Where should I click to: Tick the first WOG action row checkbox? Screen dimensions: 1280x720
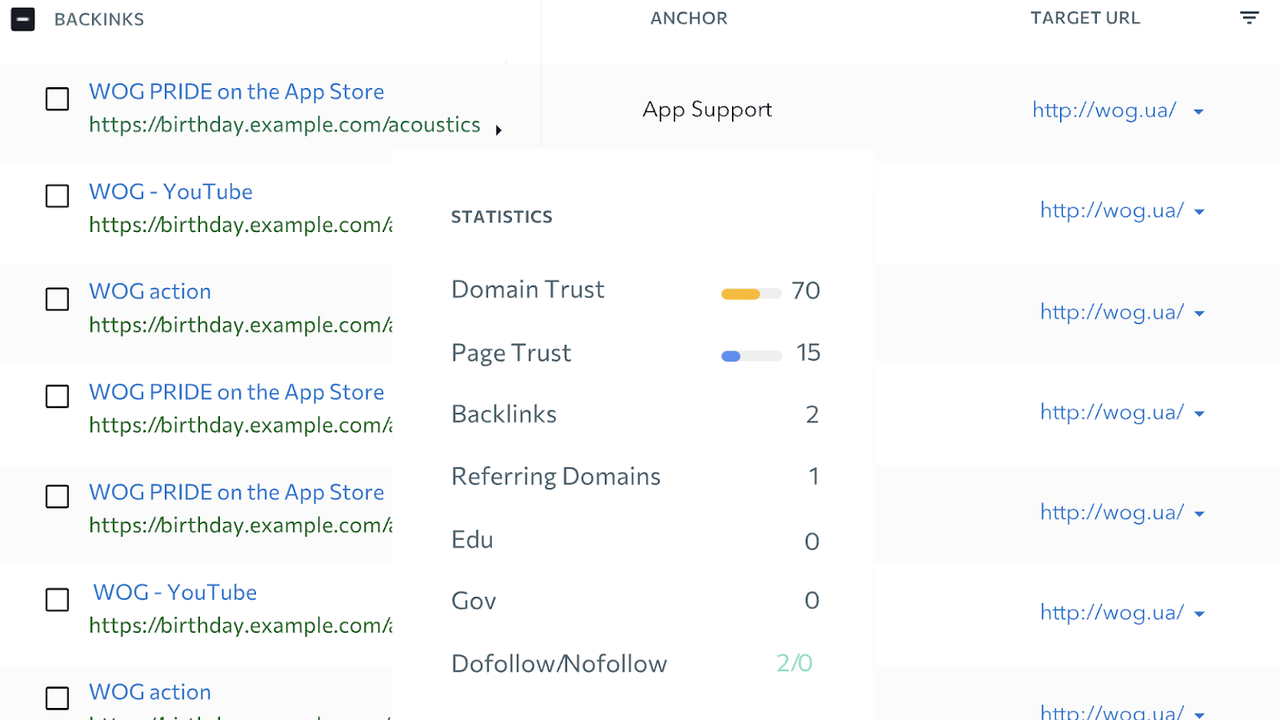coord(58,299)
